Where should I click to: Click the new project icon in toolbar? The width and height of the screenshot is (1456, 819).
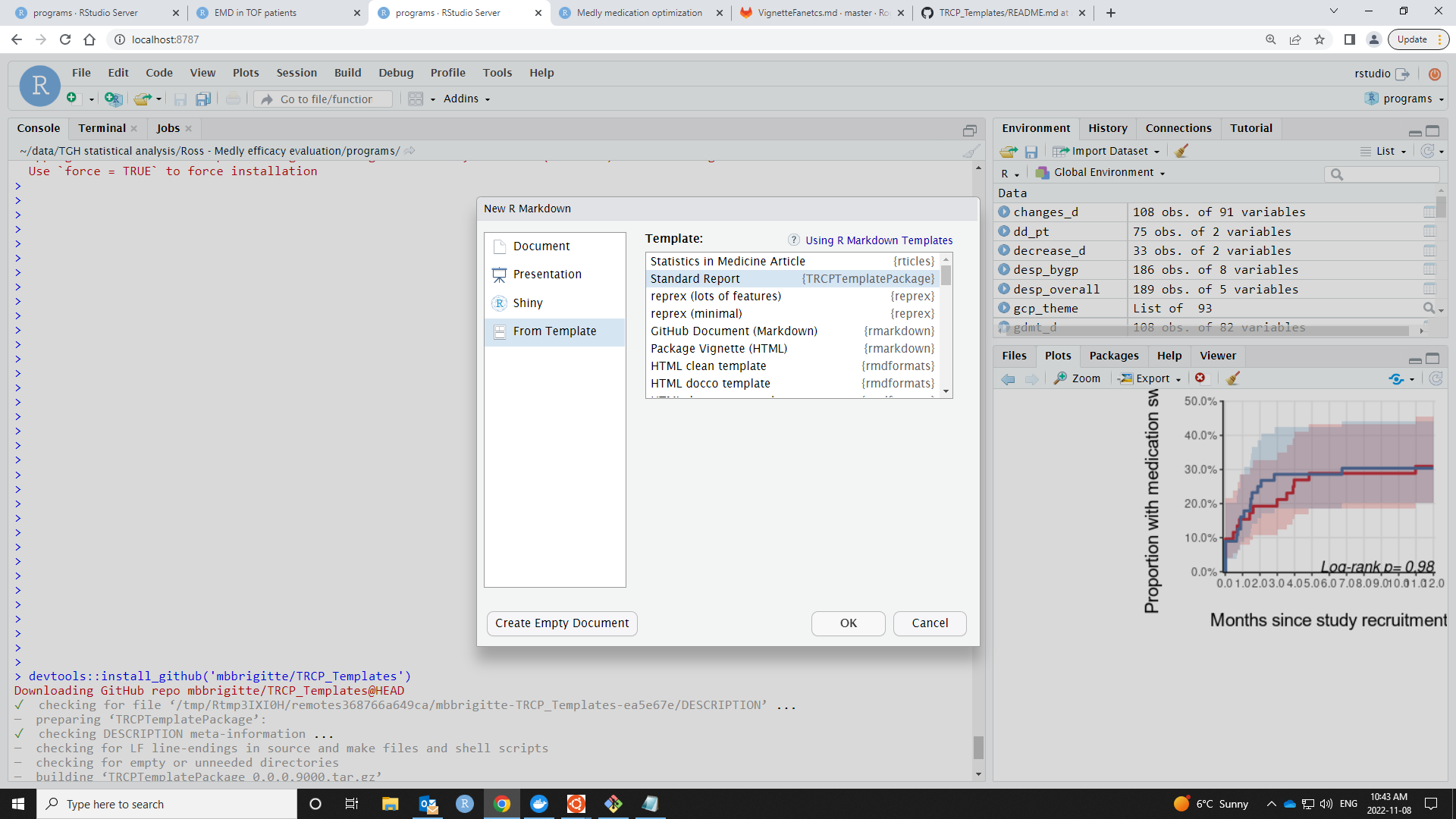tap(113, 99)
